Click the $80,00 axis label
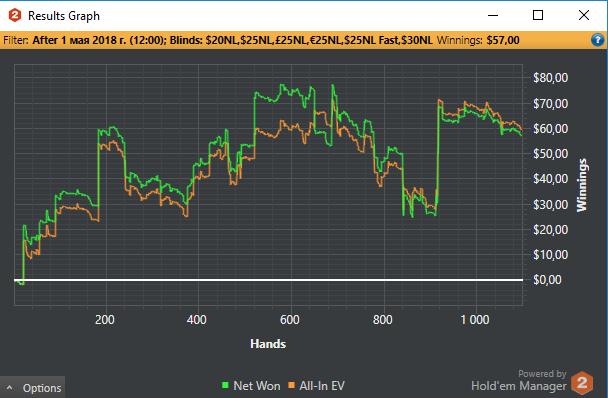The width and height of the screenshot is (608, 398). tap(551, 78)
